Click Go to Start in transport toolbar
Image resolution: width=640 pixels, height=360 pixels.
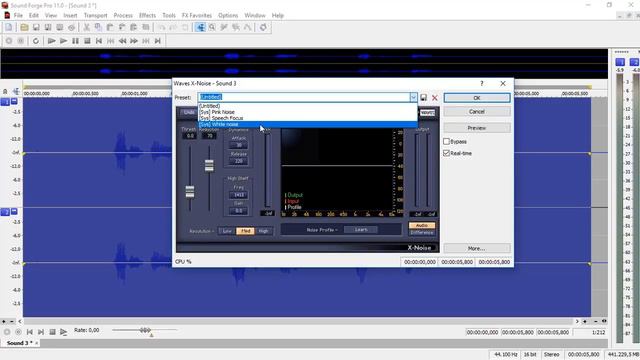point(99,41)
